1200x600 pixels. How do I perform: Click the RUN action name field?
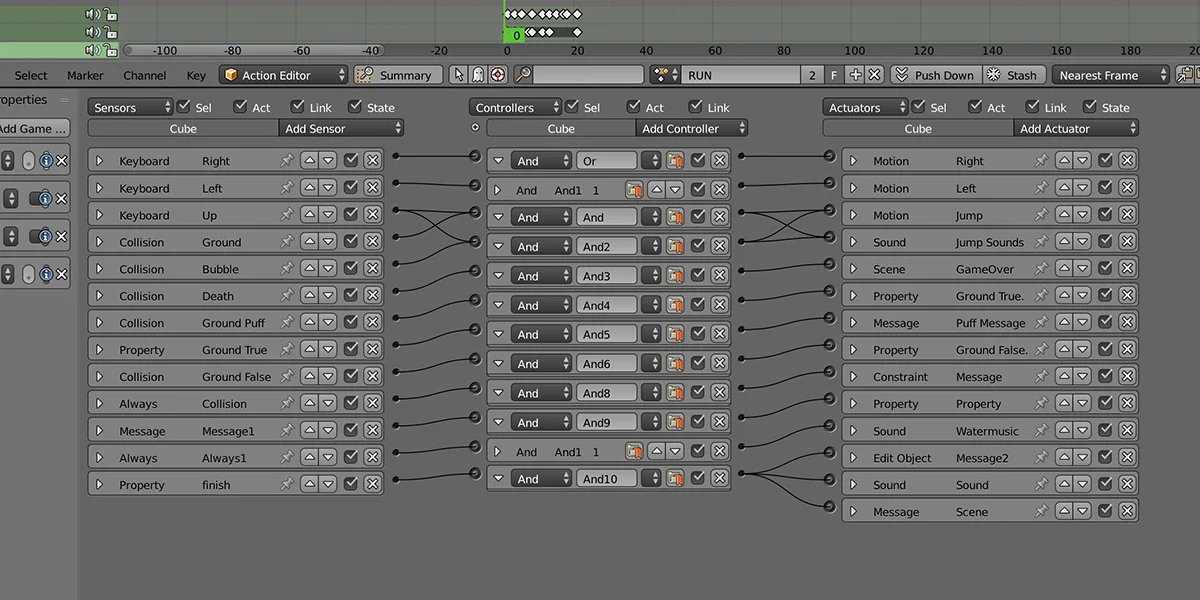coord(742,75)
